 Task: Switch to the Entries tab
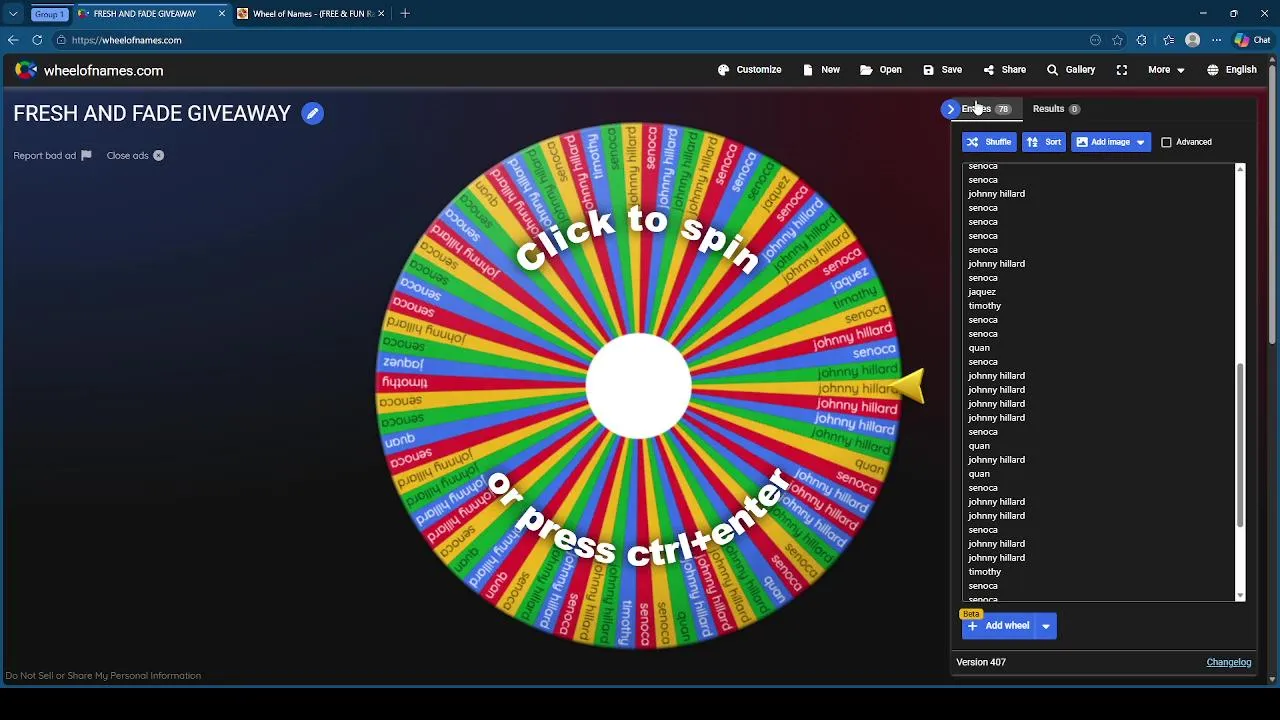coord(986,109)
